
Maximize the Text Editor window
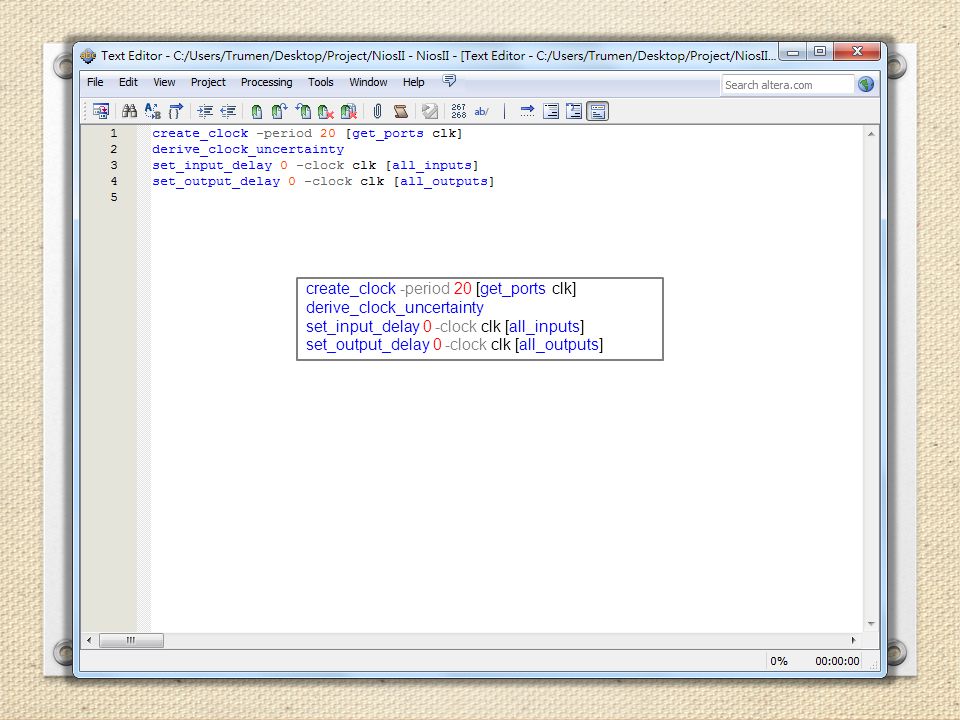(820, 52)
